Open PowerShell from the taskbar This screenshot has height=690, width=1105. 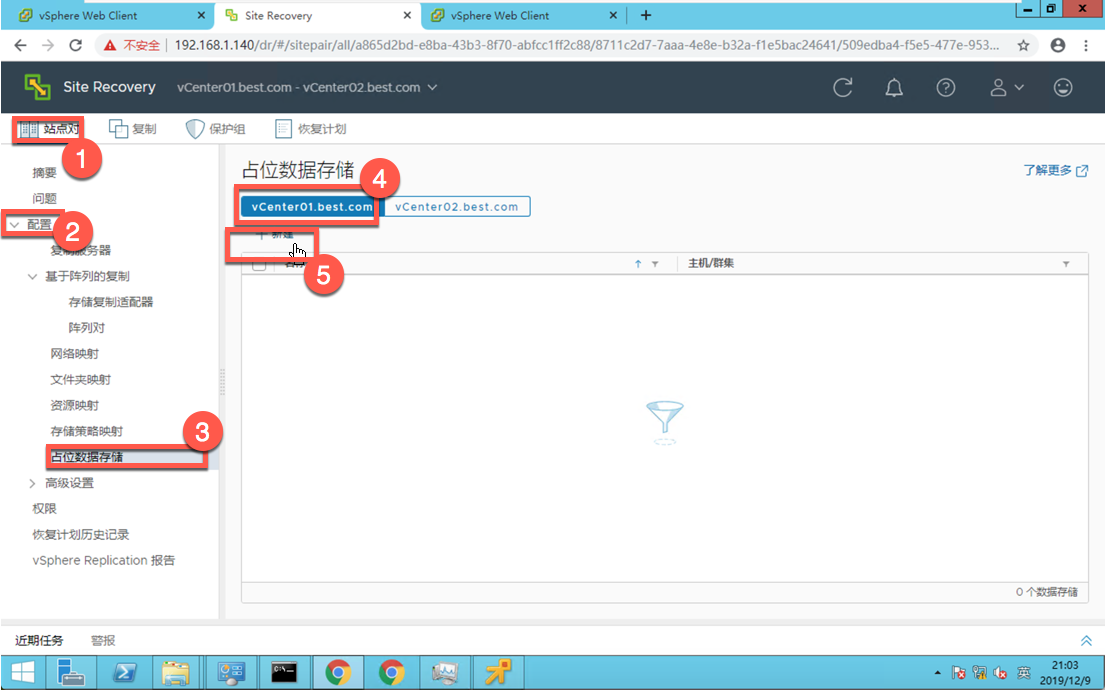tap(124, 672)
